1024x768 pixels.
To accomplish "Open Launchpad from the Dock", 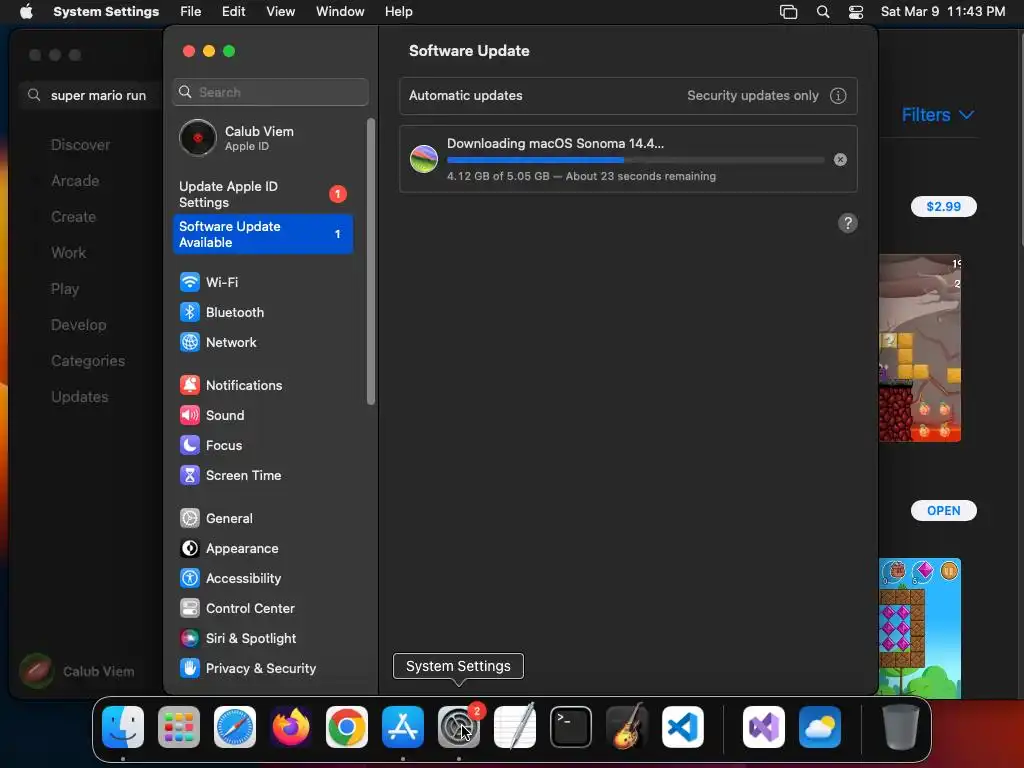I will coord(179,727).
